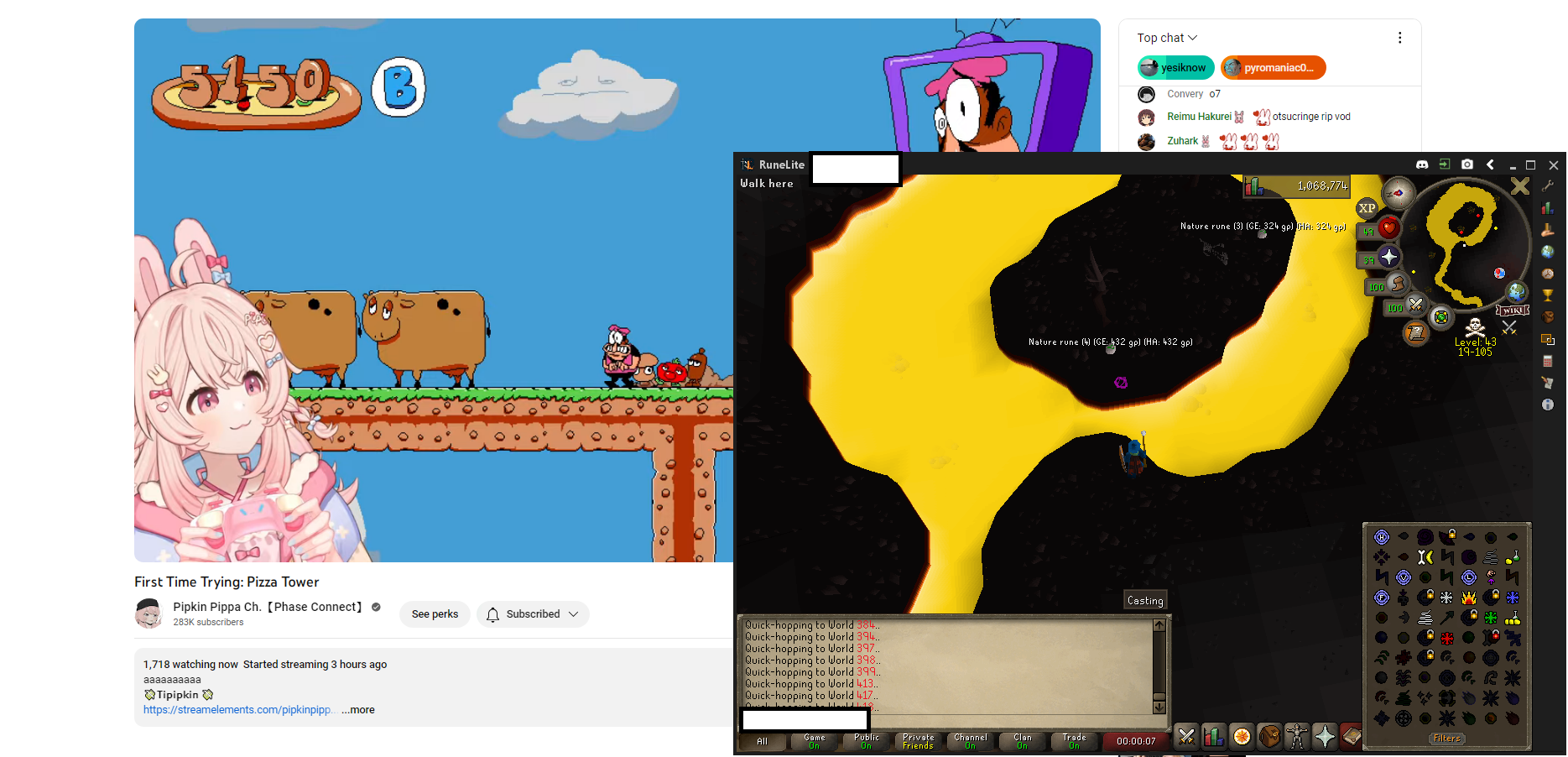This screenshot has height=757, width=1568.
Task: Click the green login arrow icon in title bar
Action: tap(1445, 164)
